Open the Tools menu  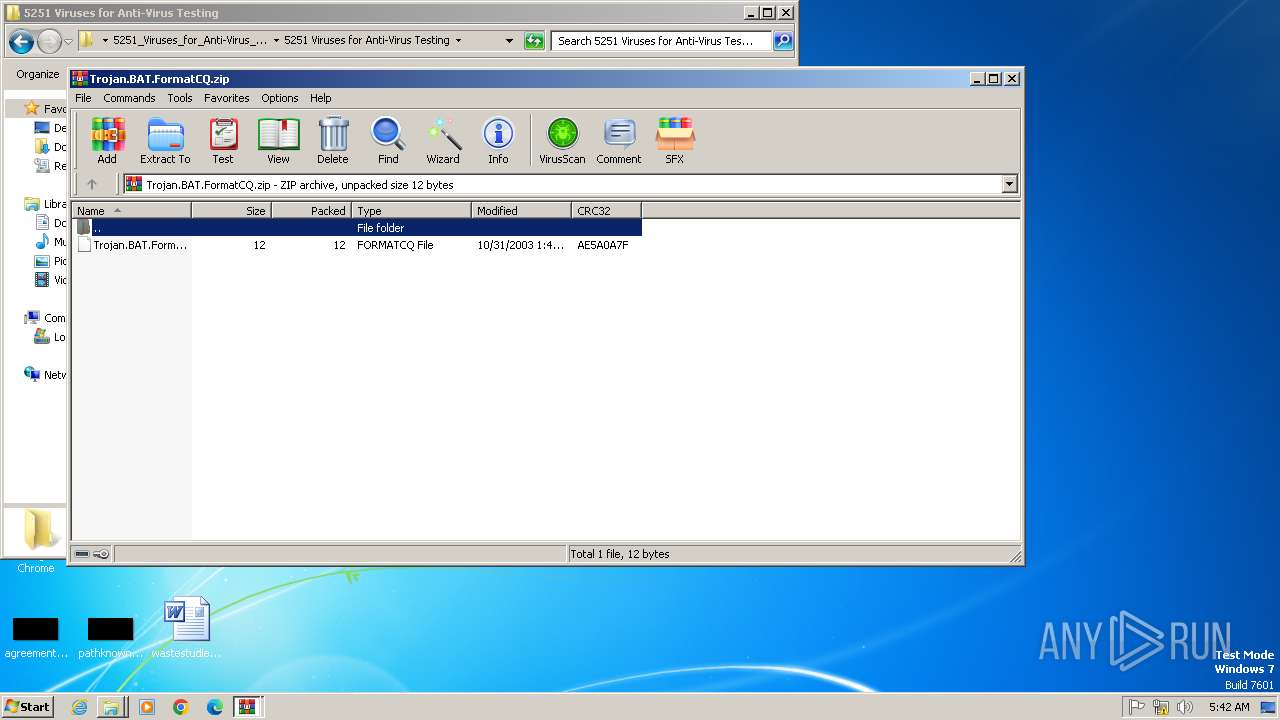180,98
